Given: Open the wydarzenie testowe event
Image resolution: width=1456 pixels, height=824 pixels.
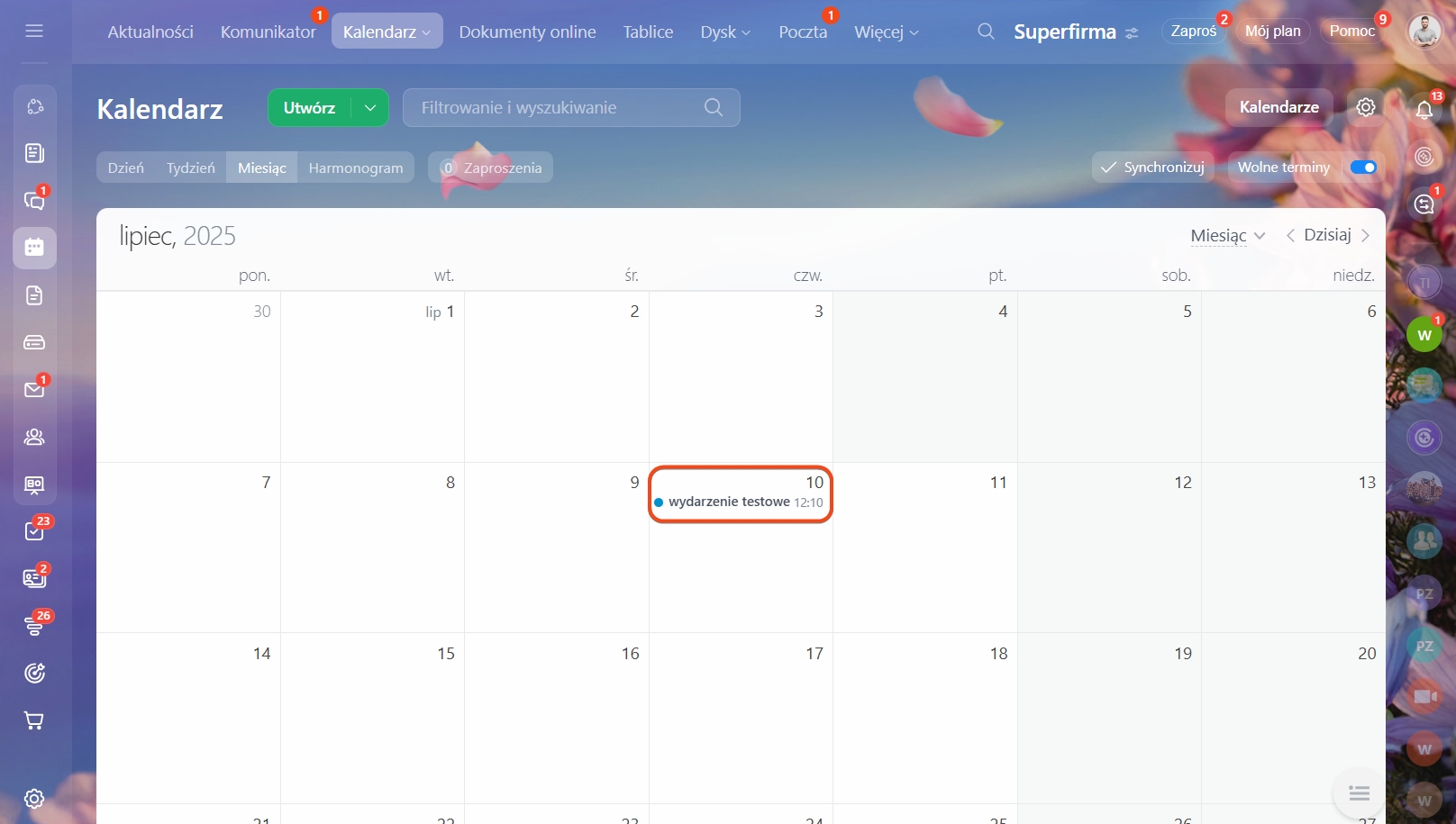Looking at the screenshot, I should click(x=739, y=502).
